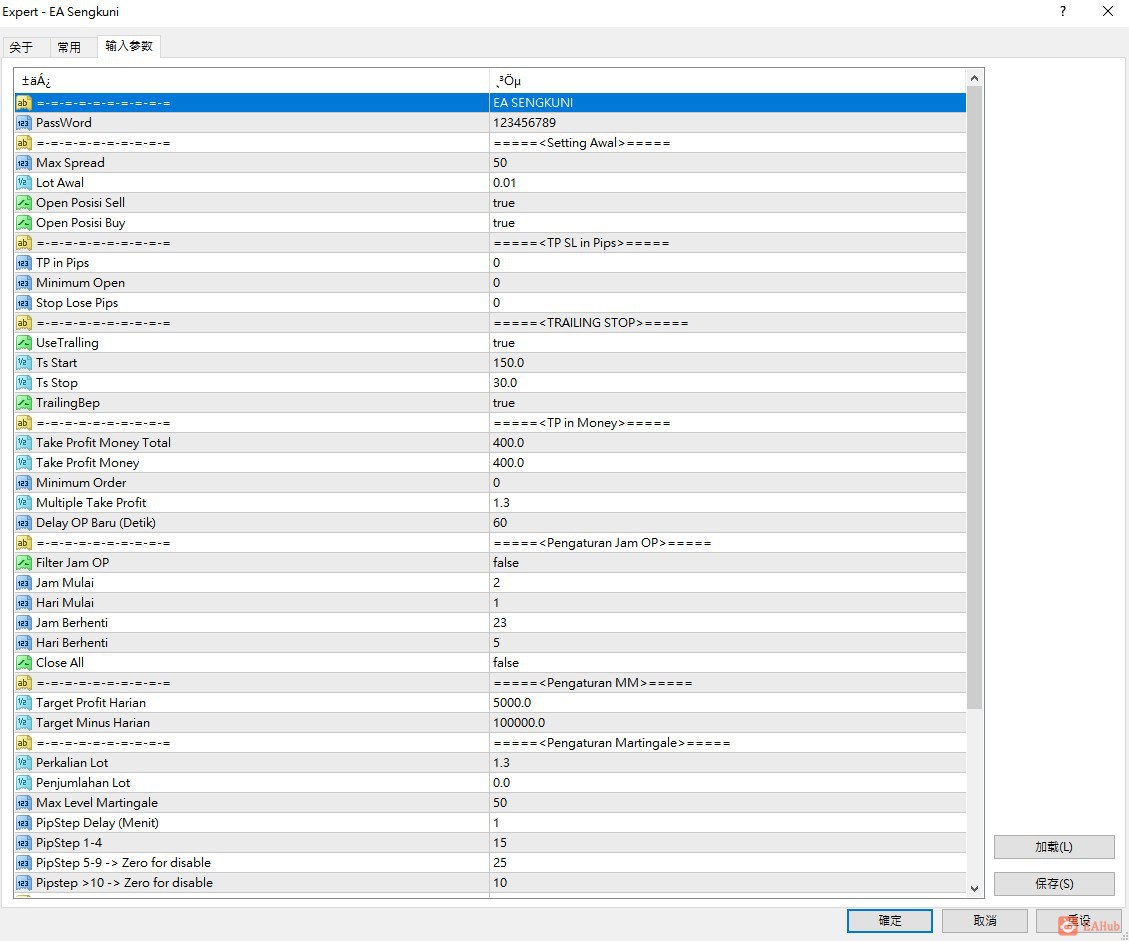1129x941 pixels.
Task: Click the integer icon beside Minimum Open
Action: click(x=24, y=283)
